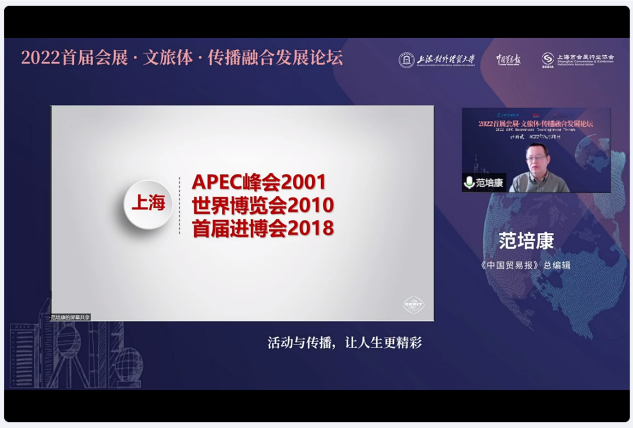Screen dimensions: 633x428
Task: Click the 上海市会展行业协会 name text
Action: [x=585, y=59]
